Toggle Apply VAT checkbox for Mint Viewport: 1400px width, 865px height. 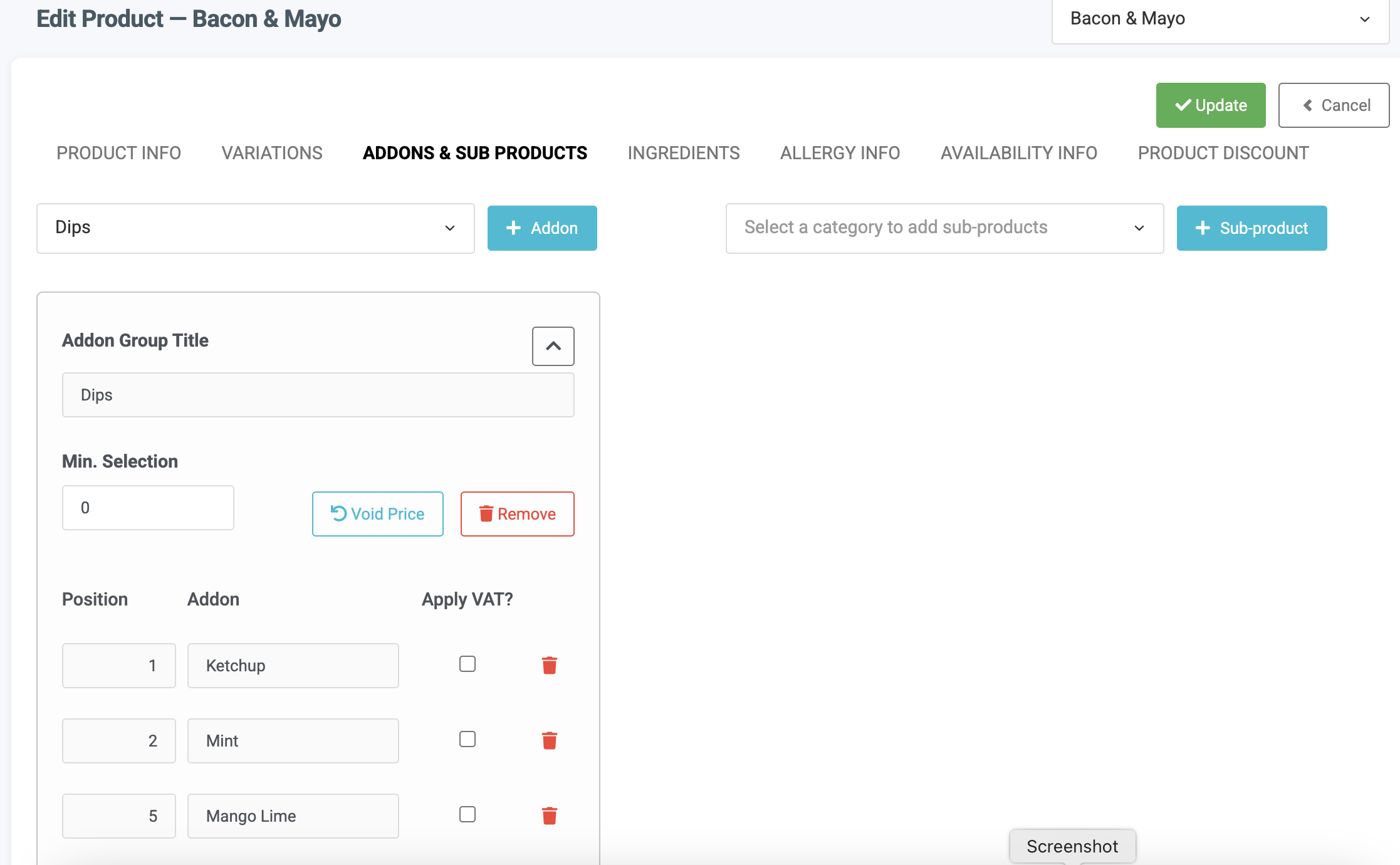[467, 739]
